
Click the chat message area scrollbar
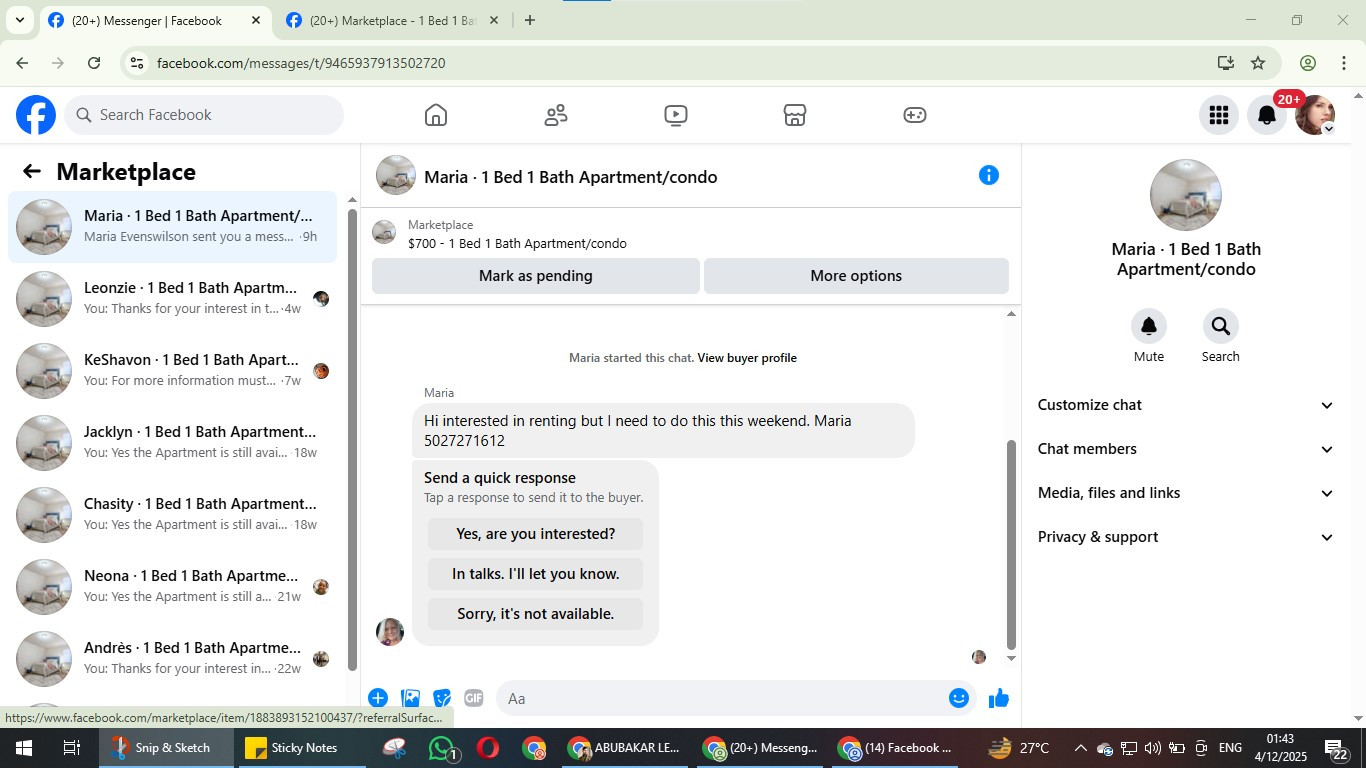tap(1011, 545)
